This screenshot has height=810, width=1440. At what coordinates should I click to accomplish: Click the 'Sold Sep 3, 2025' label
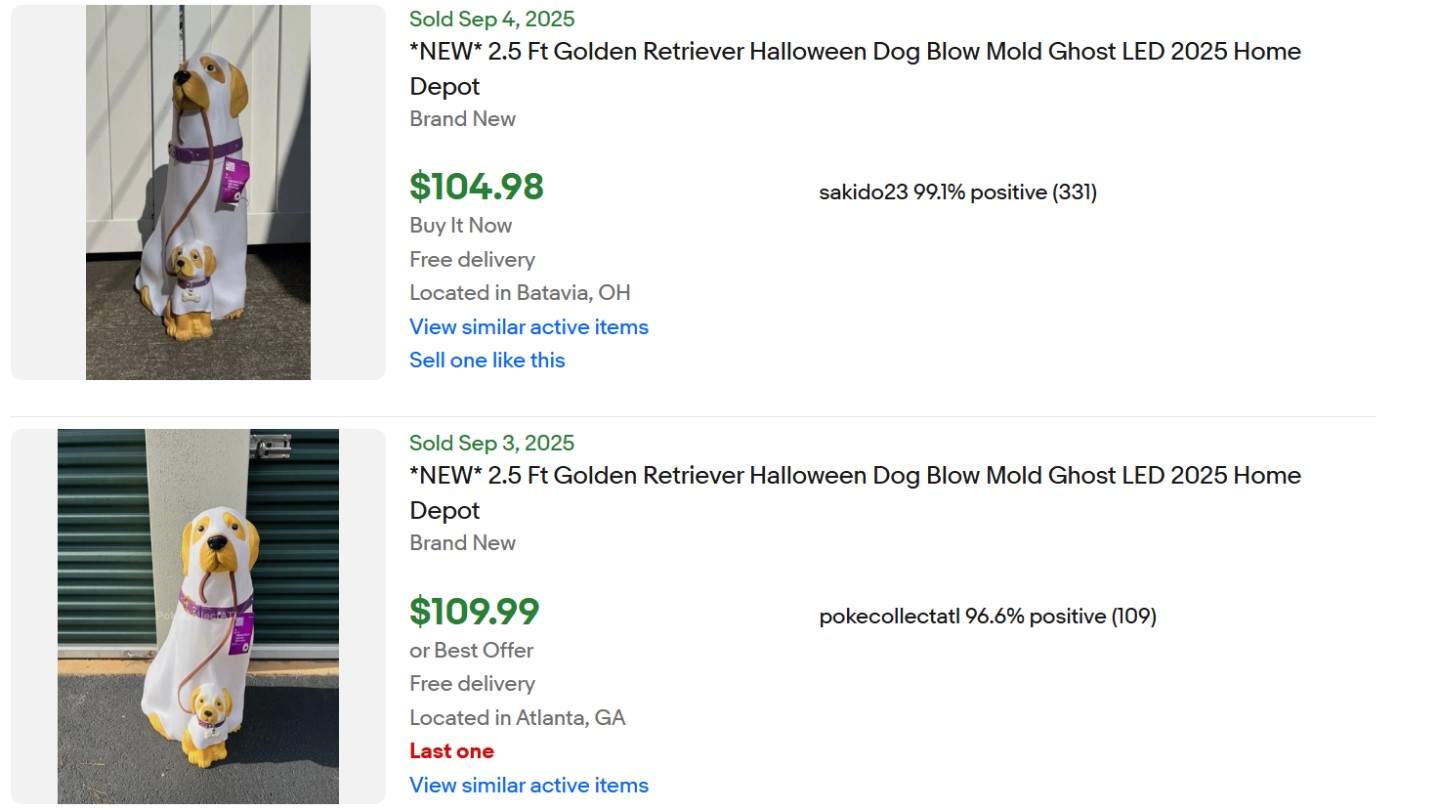click(x=491, y=443)
